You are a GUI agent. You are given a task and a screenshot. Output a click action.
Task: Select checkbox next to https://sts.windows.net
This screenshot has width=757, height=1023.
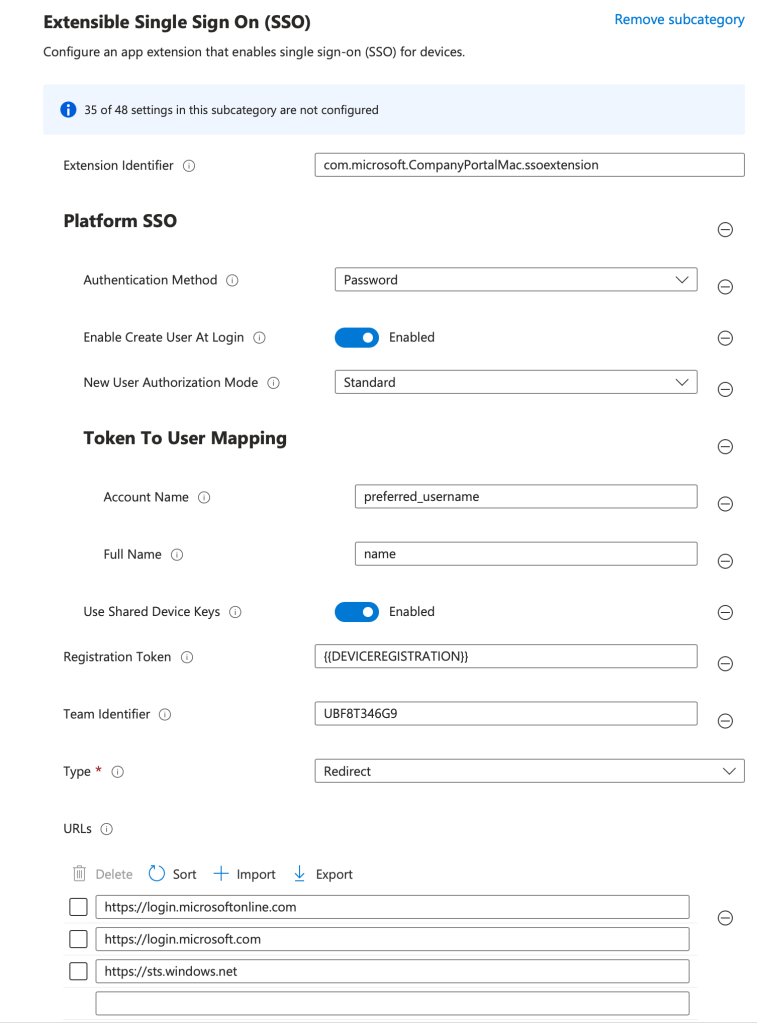78,971
